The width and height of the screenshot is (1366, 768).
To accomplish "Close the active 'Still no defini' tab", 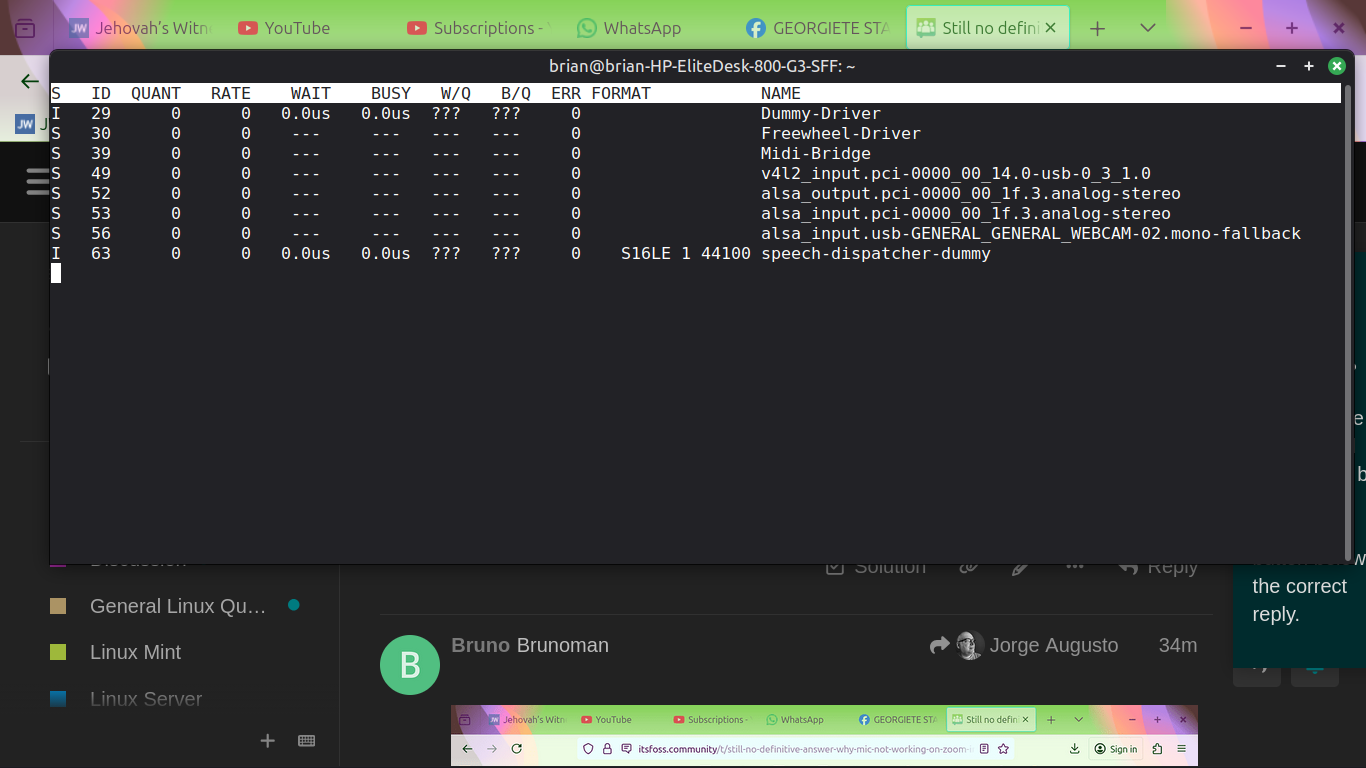I will [1050, 29].
